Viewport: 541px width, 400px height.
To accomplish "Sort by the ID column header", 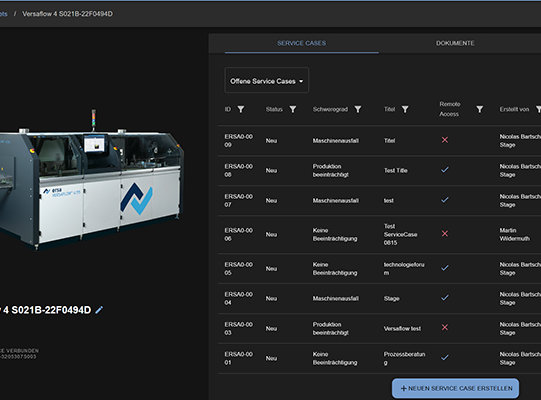I will (228, 109).
